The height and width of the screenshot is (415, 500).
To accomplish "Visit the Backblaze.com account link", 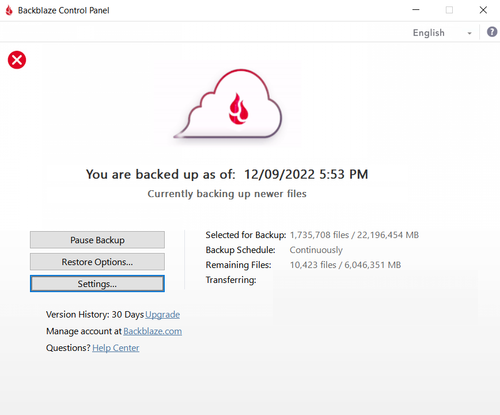I will (153, 331).
